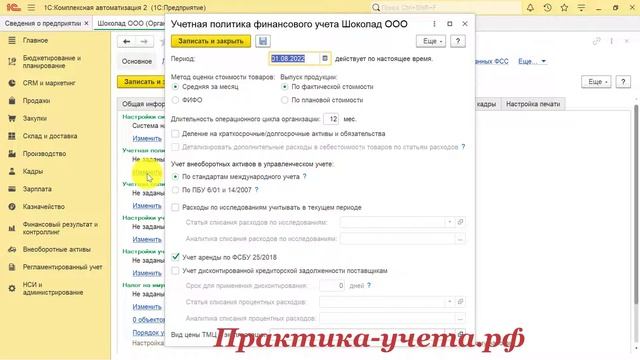The image size is (640, 360).
Task: Open help for международного учета option
Action: [x=304, y=177]
